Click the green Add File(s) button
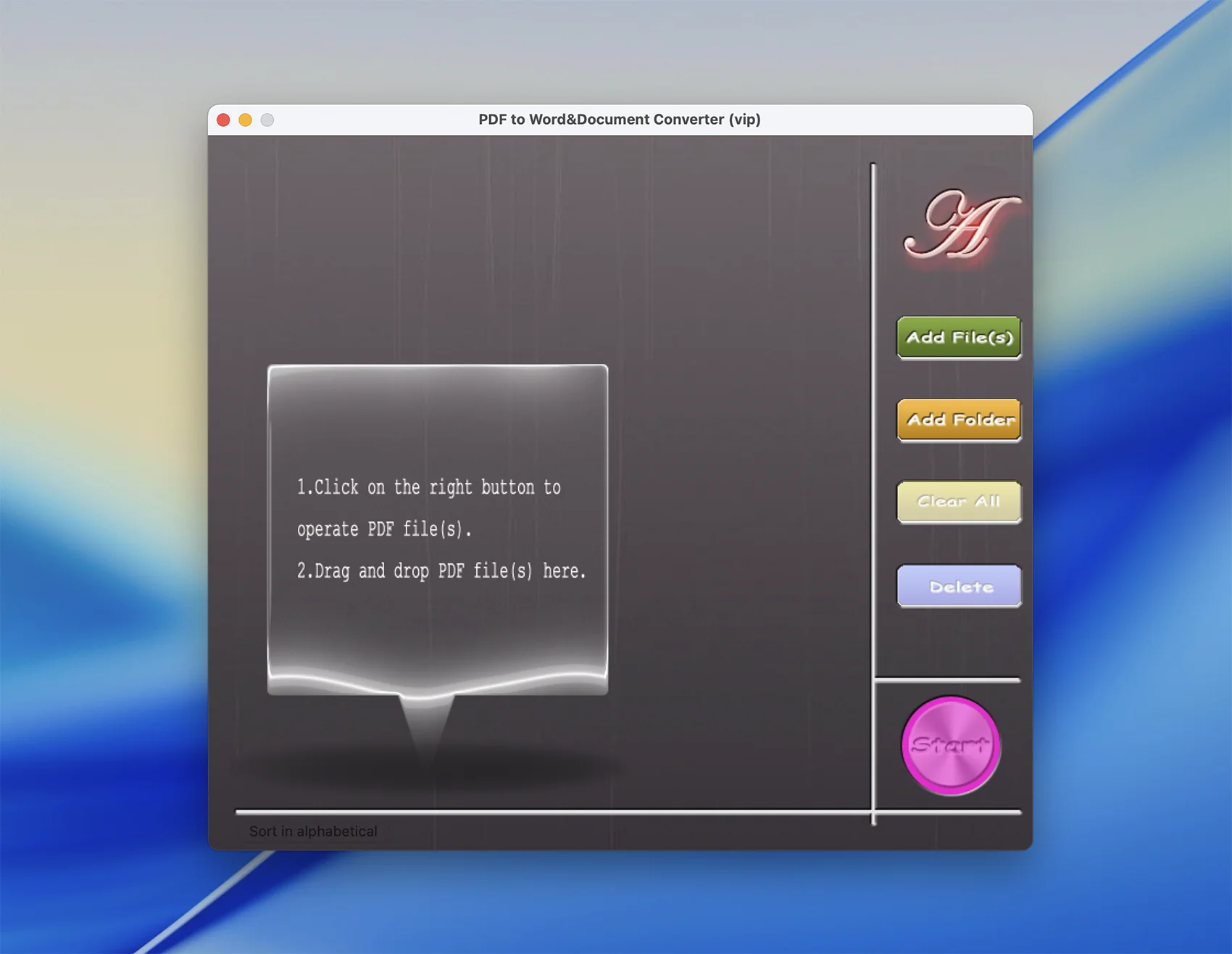1232x954 pixels. pos(959,338)
